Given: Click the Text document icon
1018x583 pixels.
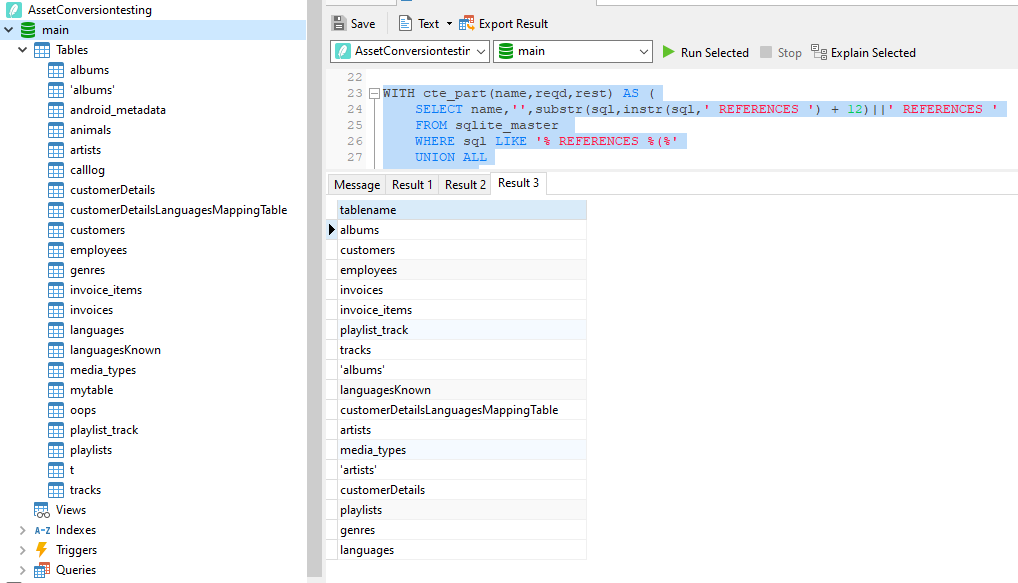Looking at the screenshot, I should click(405, 23).
